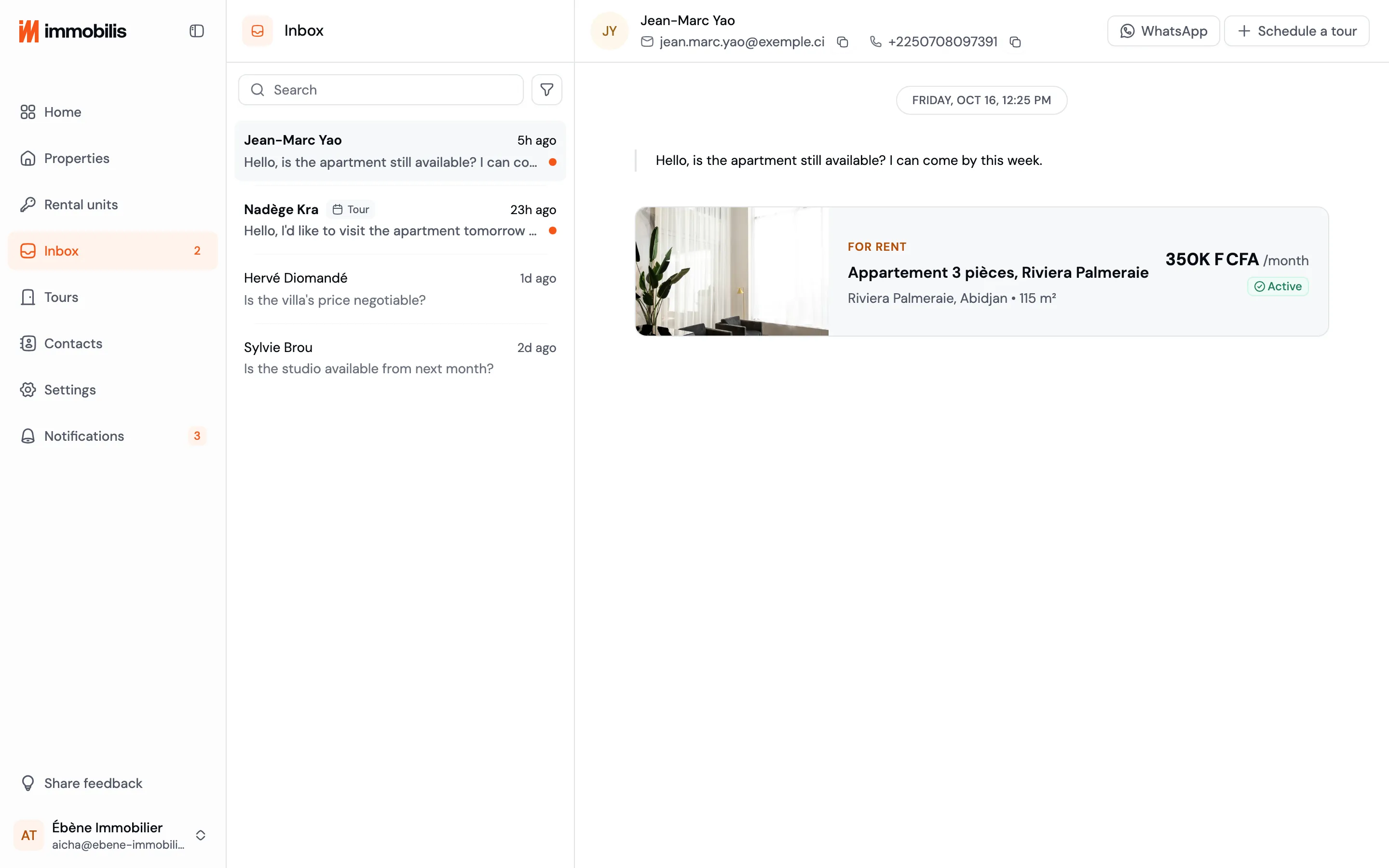
Task: Open Sylvie Brou conversation
Action: coord(400,358)
